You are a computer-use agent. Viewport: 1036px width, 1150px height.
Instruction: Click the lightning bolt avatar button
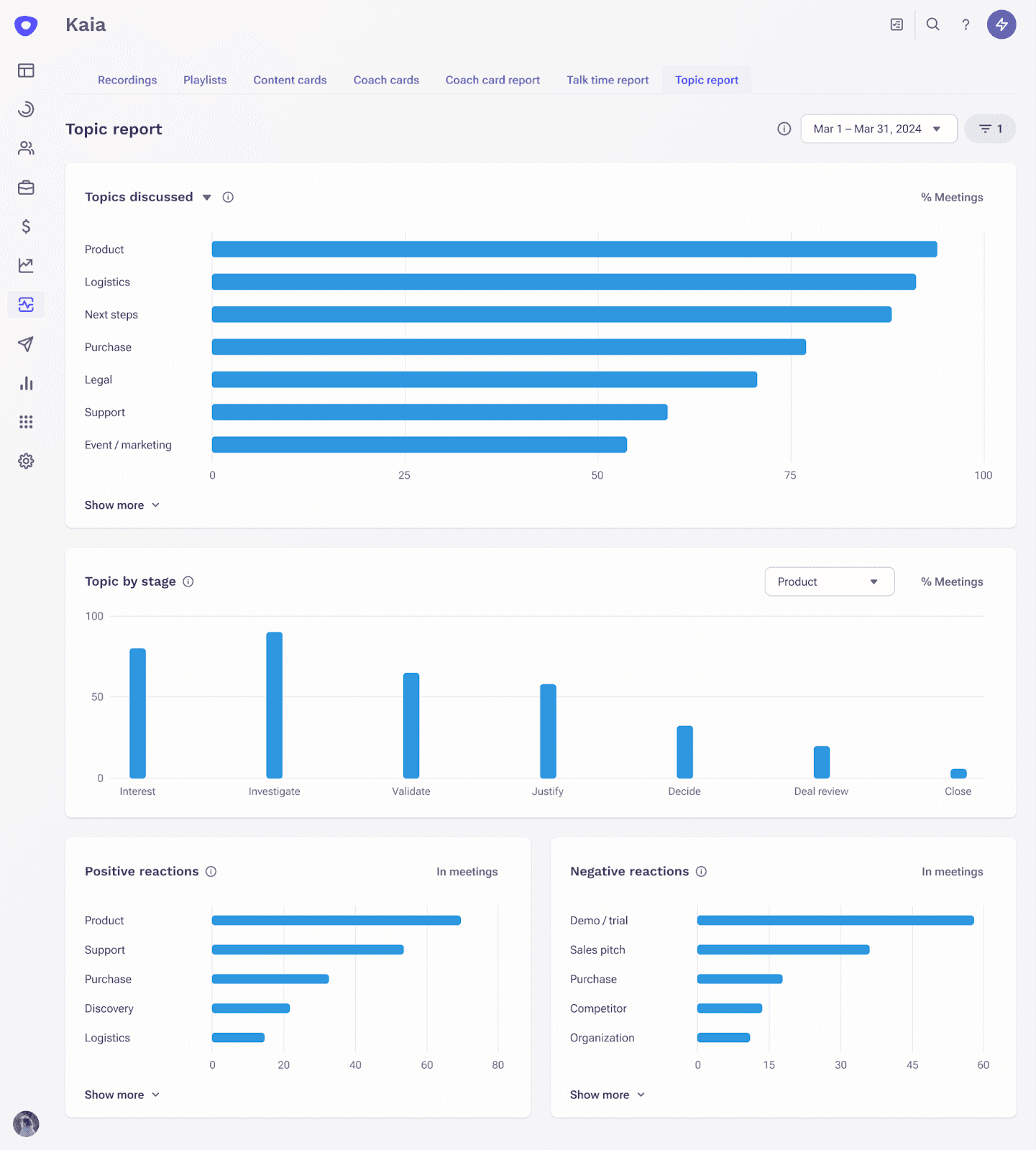(1001, 24)
